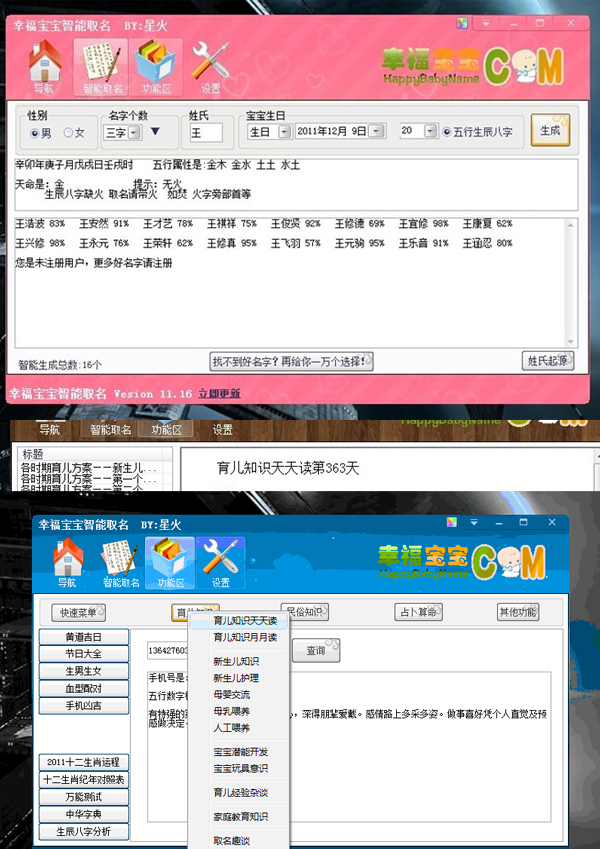Open title bar dropdown menu in blue window
The height and width of the screenshot is (849, 600).
(x=474, y=523)
